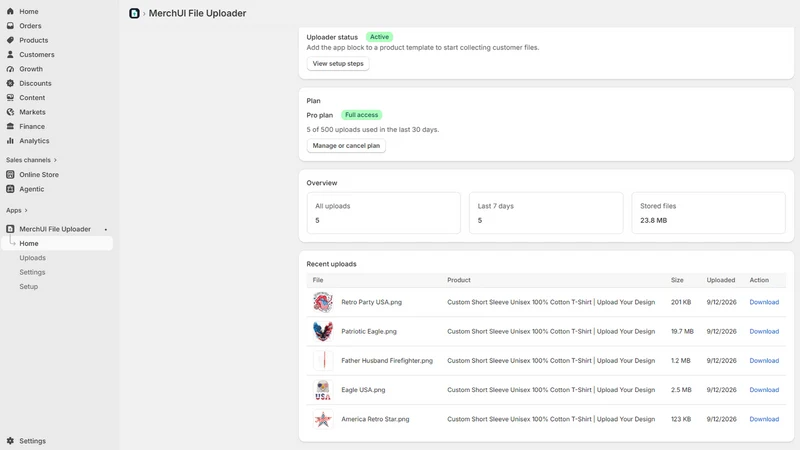This screenshot has height=450, width=800.
Task: Click the 19.7 MB size value
Action: point(682,331)
